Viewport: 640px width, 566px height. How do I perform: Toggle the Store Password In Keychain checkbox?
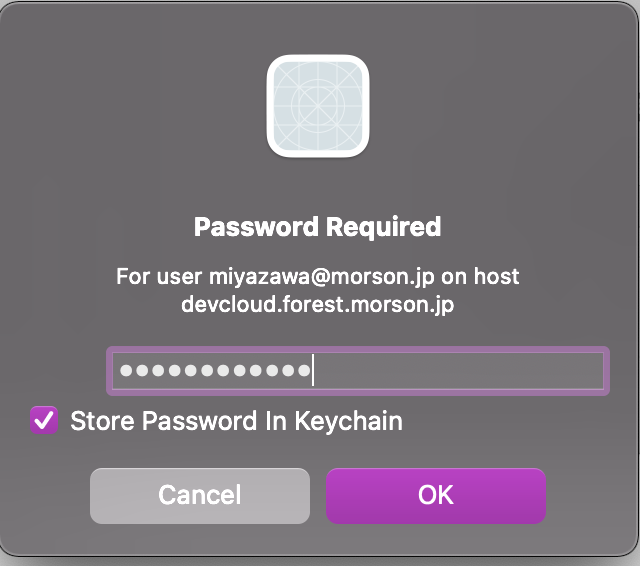tap(44, 420)
